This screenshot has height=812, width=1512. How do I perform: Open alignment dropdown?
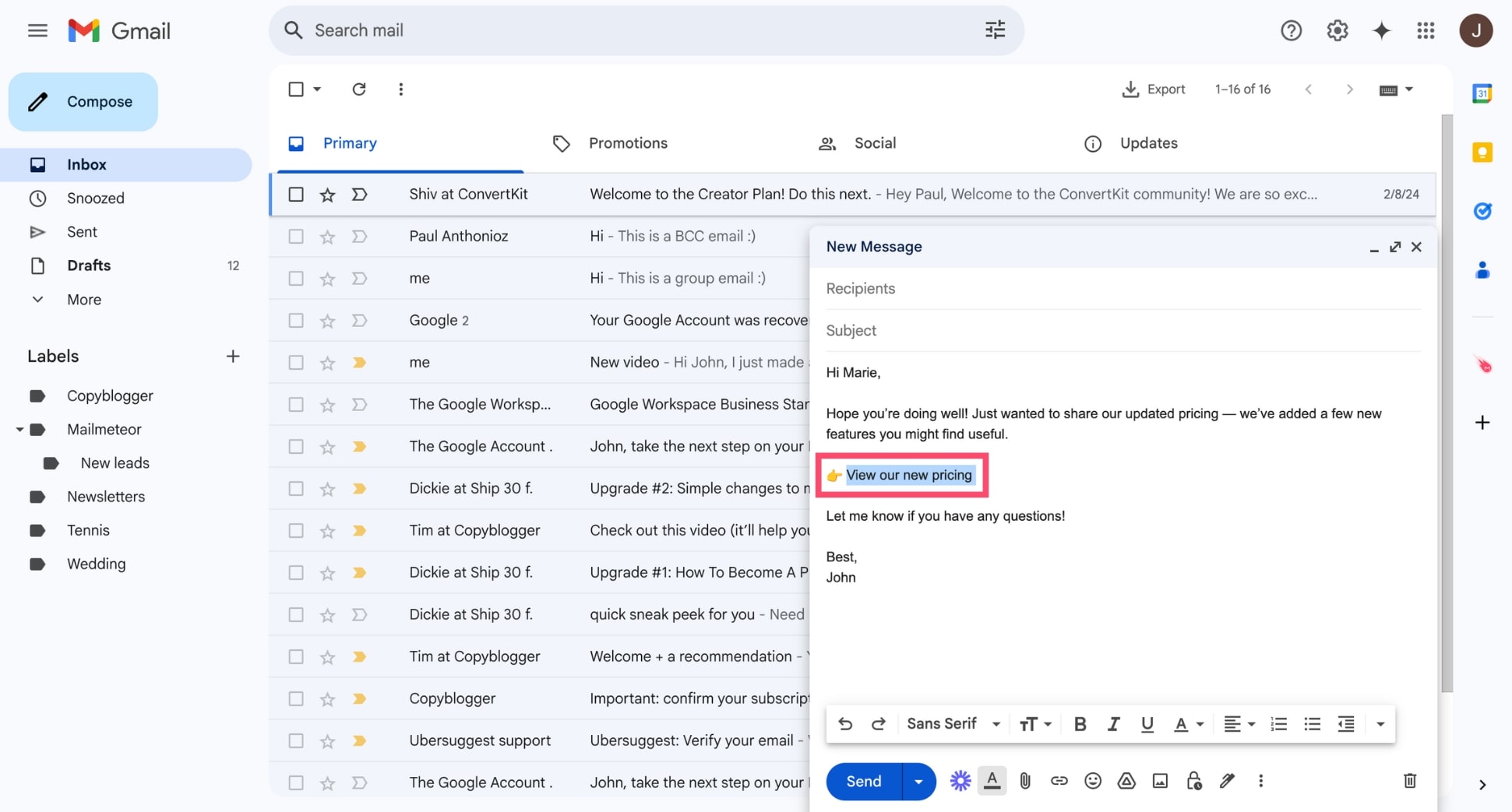point(1239,724)
